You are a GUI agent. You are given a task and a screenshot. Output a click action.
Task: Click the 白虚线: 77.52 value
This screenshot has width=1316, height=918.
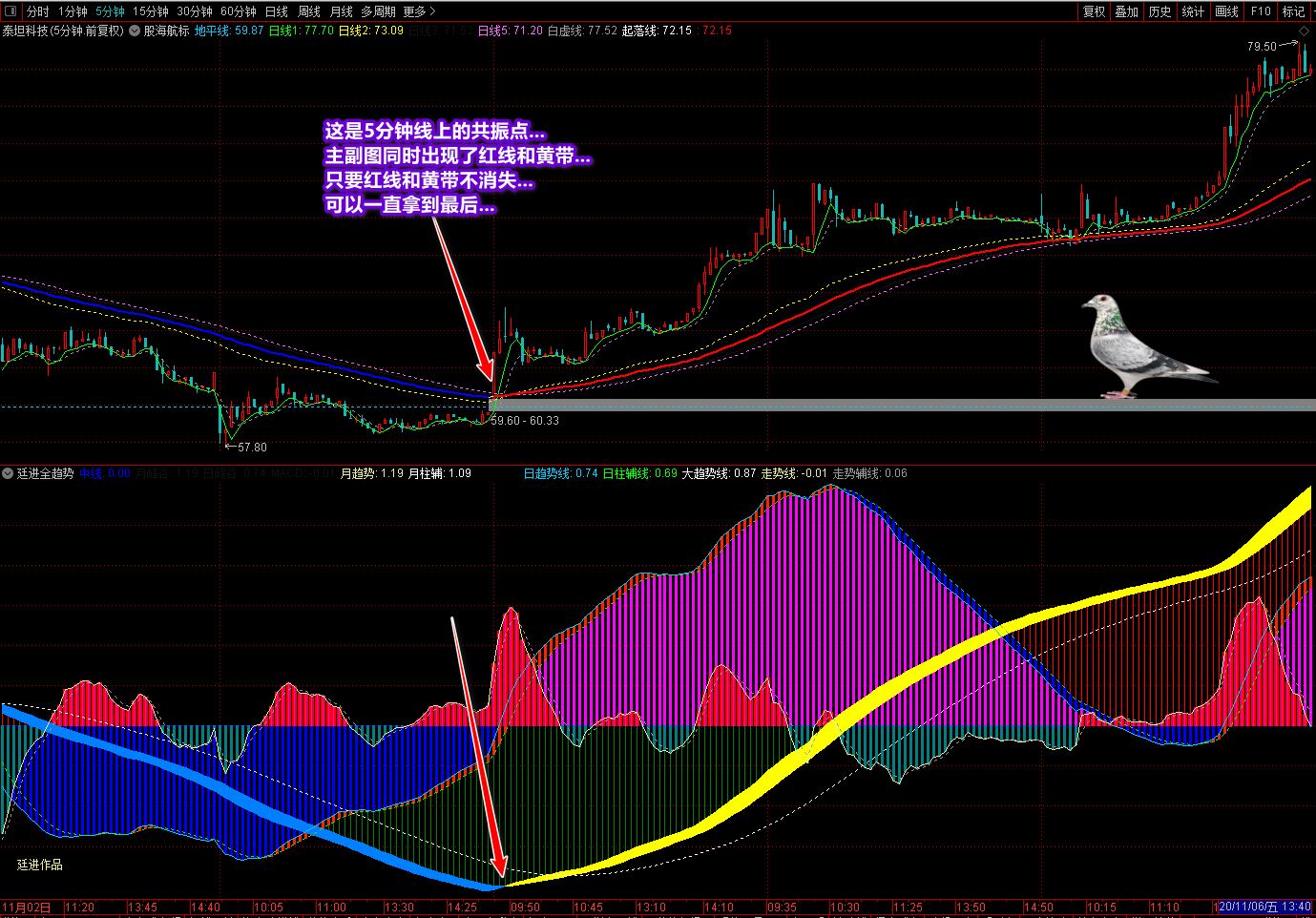[x=582, y=31]
